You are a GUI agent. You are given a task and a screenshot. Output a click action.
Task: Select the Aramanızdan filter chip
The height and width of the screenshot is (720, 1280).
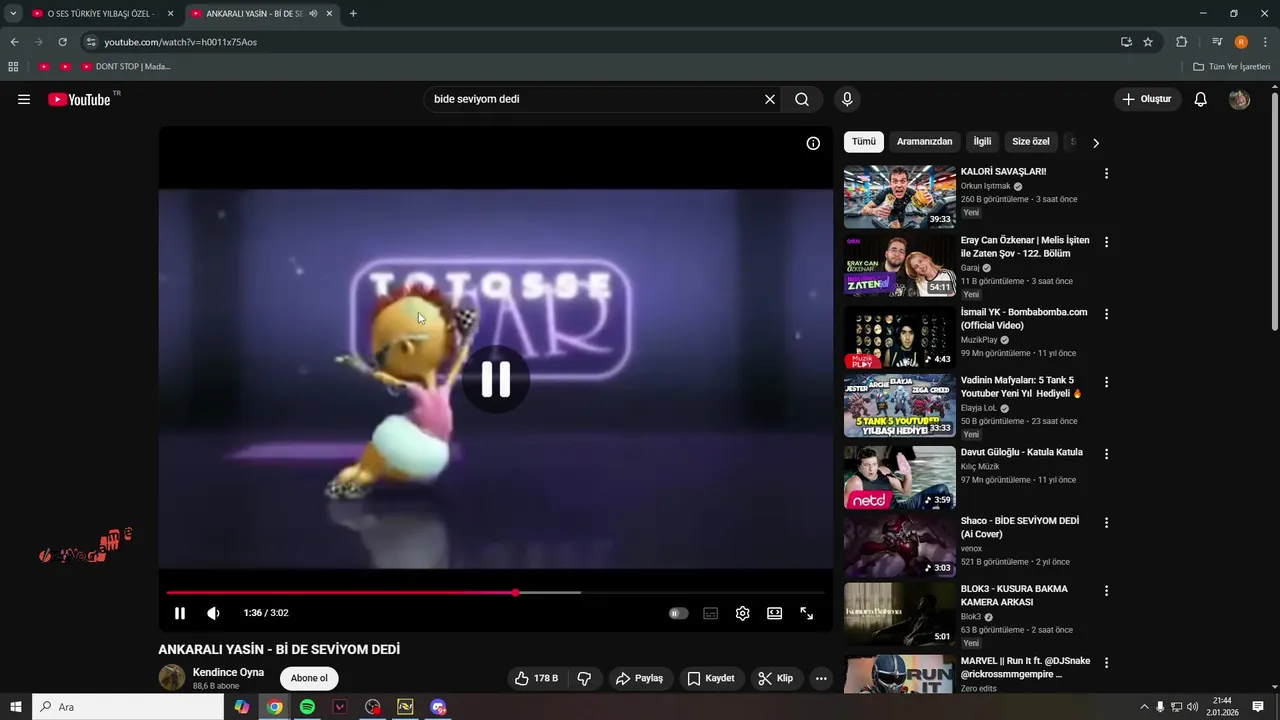(925, 142)
